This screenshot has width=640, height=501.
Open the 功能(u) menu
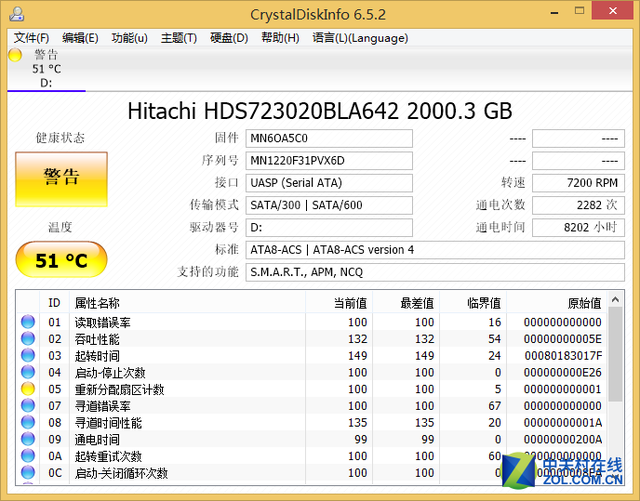point(129,38)
